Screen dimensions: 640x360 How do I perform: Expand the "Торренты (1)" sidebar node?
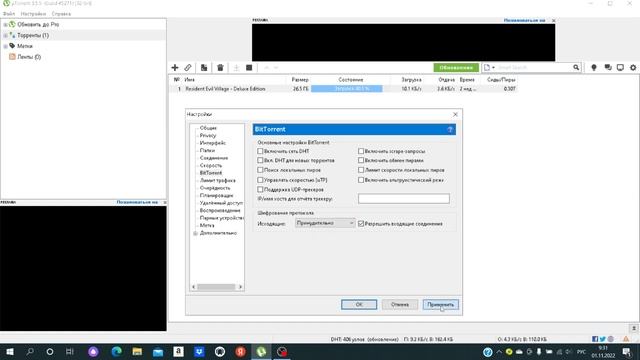(5, 36)
